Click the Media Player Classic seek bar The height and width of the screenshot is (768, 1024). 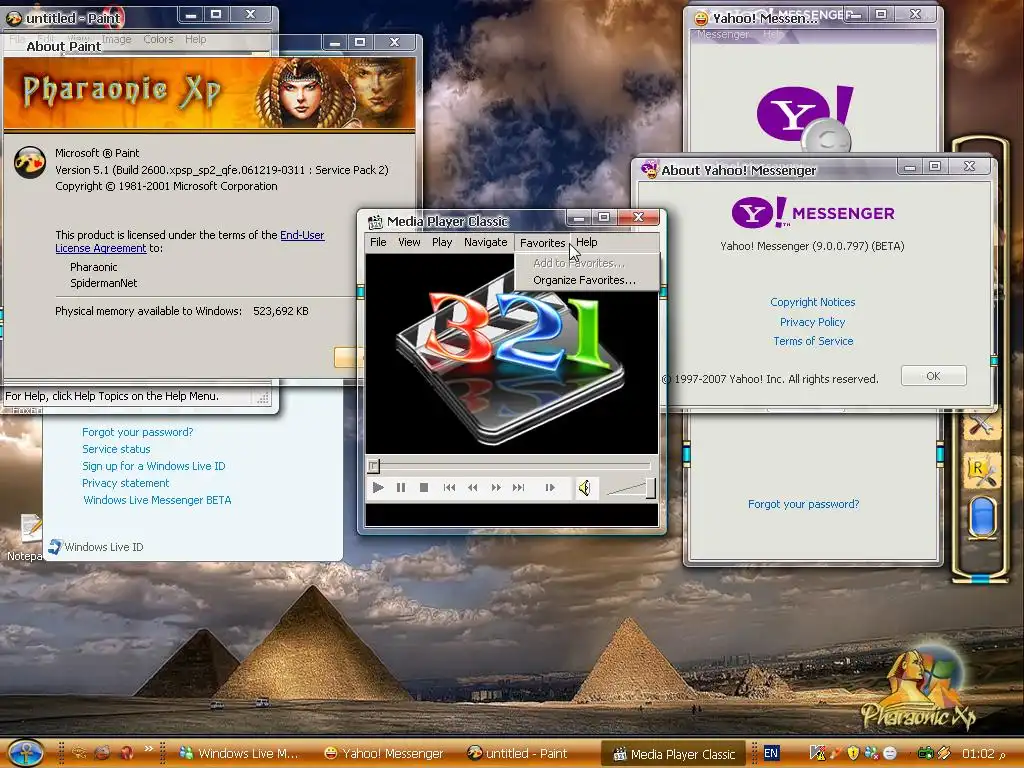pos(511,466)
